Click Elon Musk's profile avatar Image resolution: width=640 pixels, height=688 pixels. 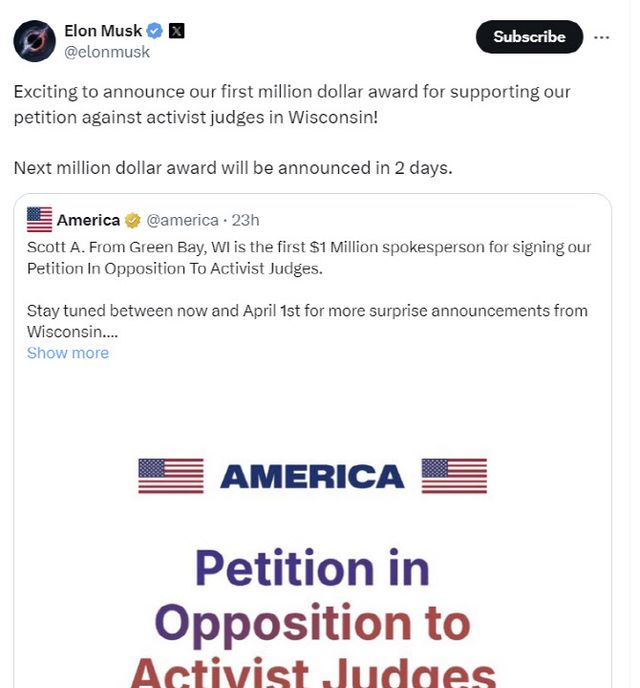[x=35, y=40]
